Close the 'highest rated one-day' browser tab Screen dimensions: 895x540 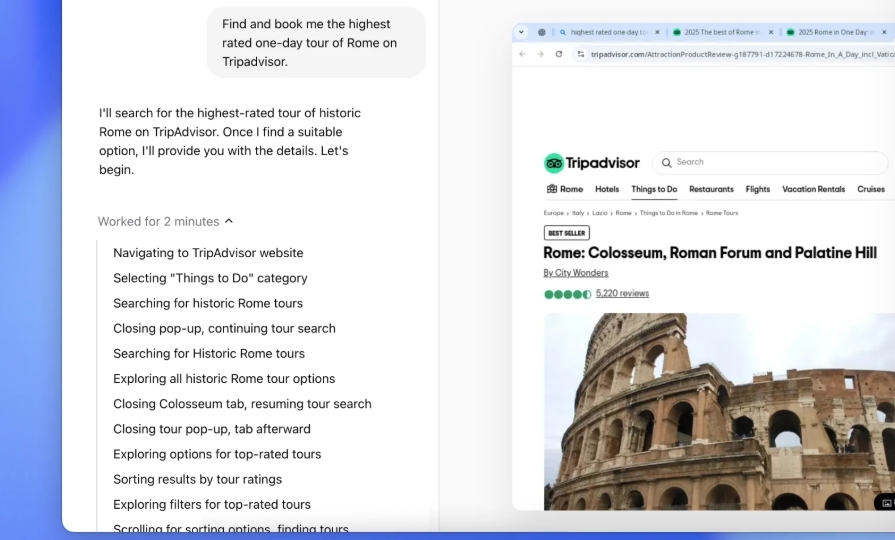coord(657,32)
